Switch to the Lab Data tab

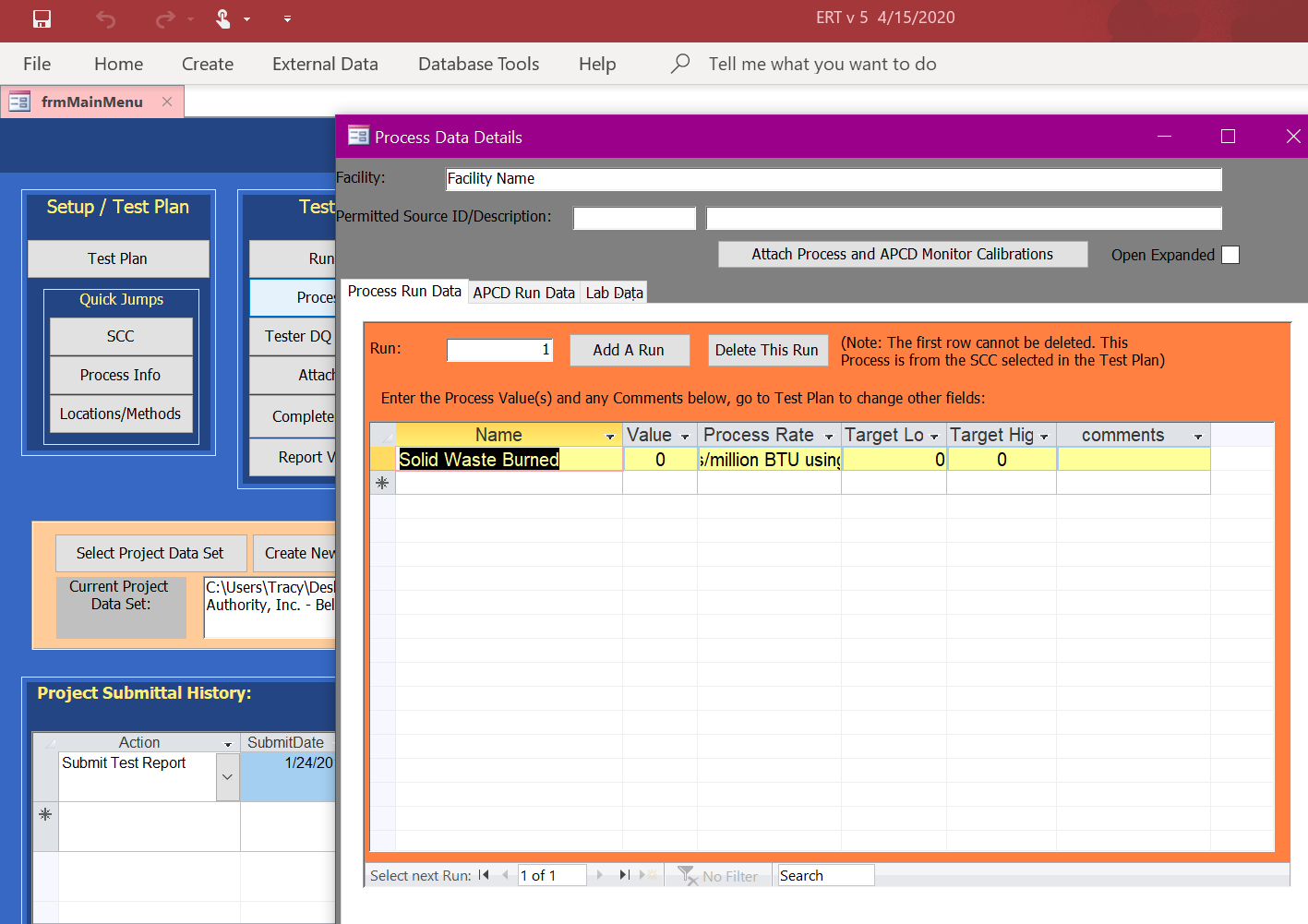coord(614,293)
